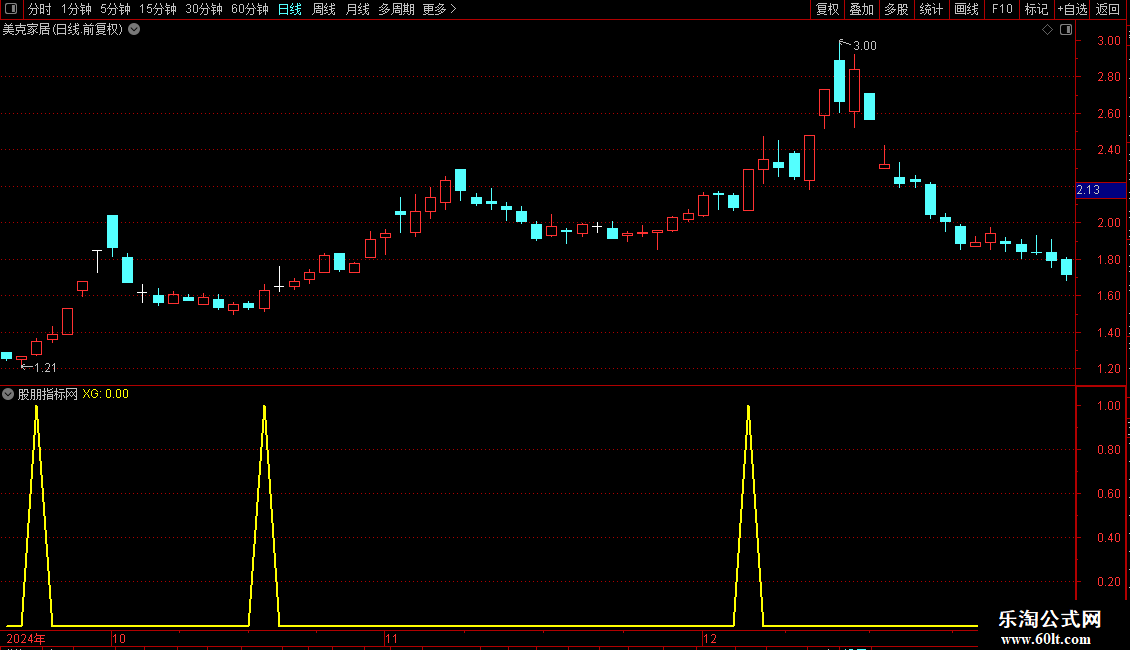Open the 画线 drawing tools
Image resolution: width=1130 pixels, height=650 pixels.
click(966, 9)
